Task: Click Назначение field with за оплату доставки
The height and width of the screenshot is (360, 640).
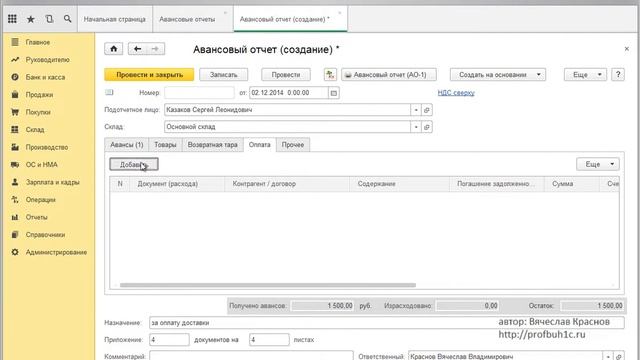Action: [387, 322]
